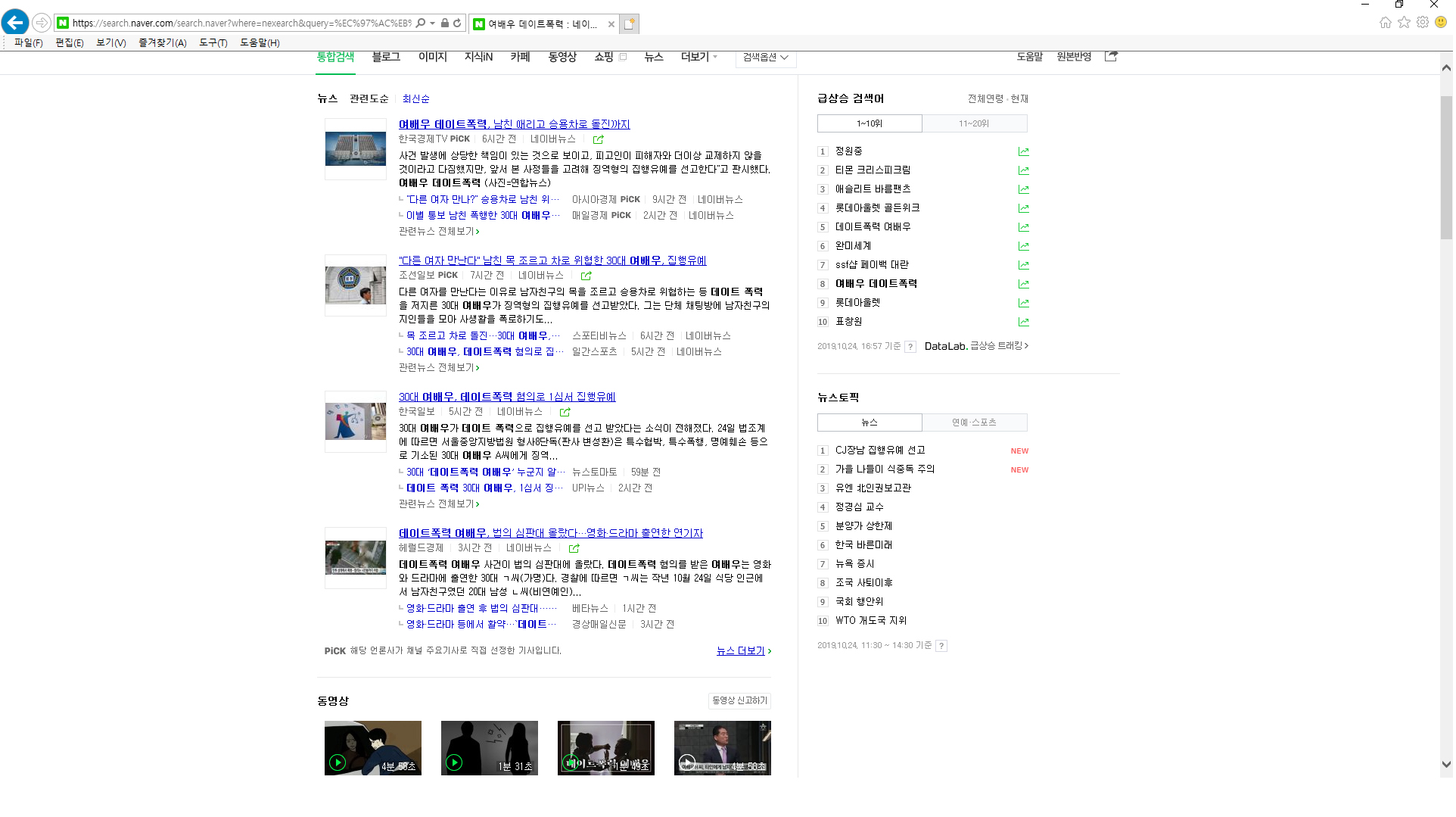
Task: Click trend graph icon for 정원중
Action: coord(1024,151)
